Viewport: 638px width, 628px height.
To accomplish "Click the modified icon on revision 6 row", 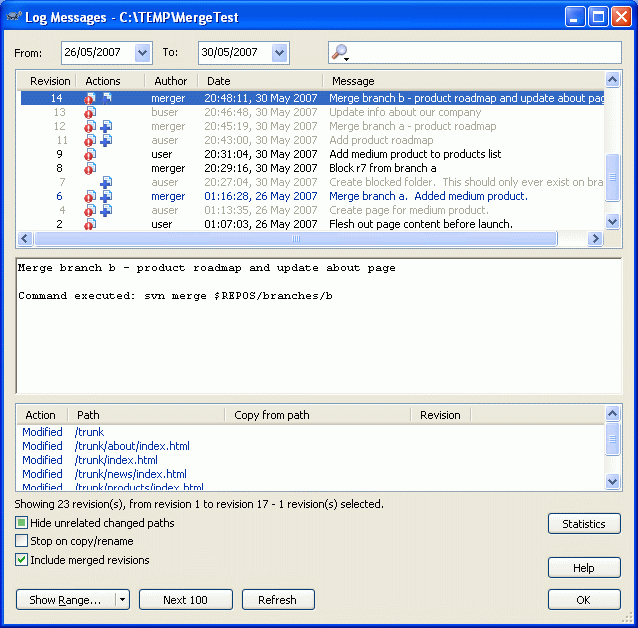I will pos(90,196).
